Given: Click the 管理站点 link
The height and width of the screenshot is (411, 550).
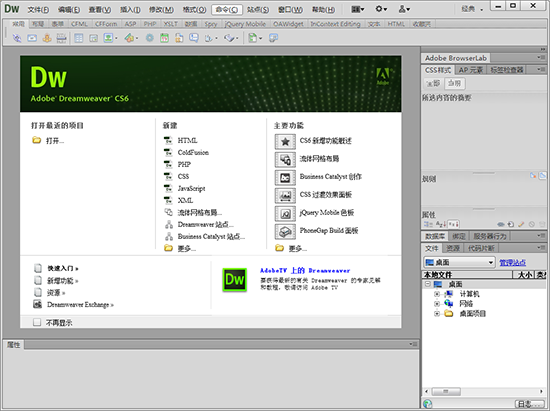Looking at the screenshot, I should click(512, 263).
